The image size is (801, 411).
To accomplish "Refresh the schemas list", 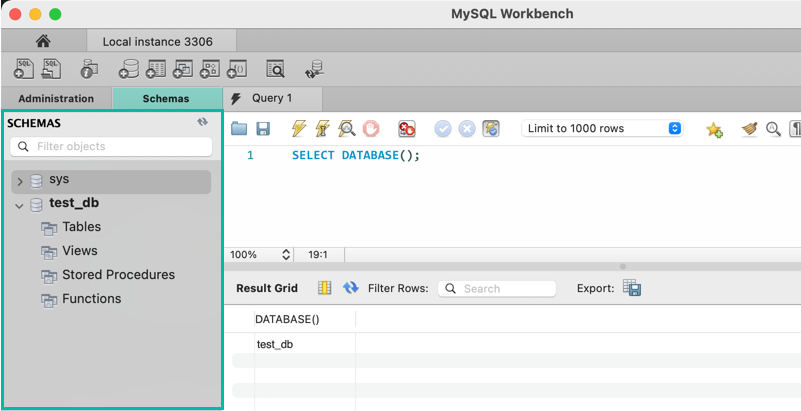I will (203, 122).
